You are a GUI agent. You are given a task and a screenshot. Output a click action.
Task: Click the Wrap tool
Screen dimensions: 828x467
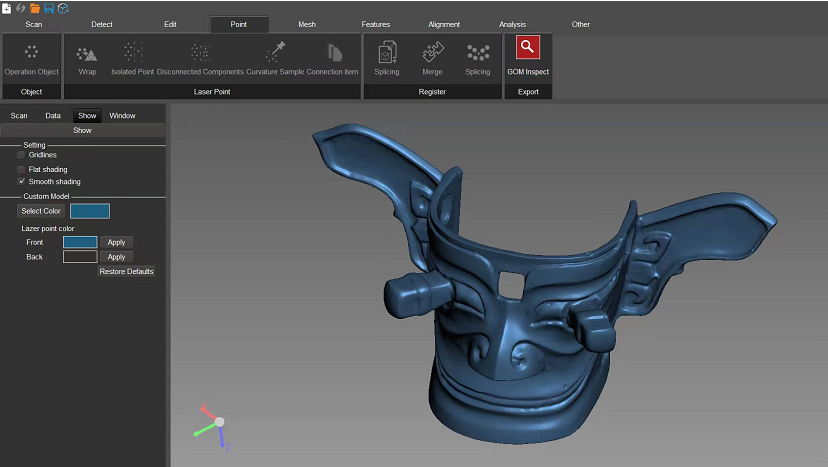(x=87, y=59)
